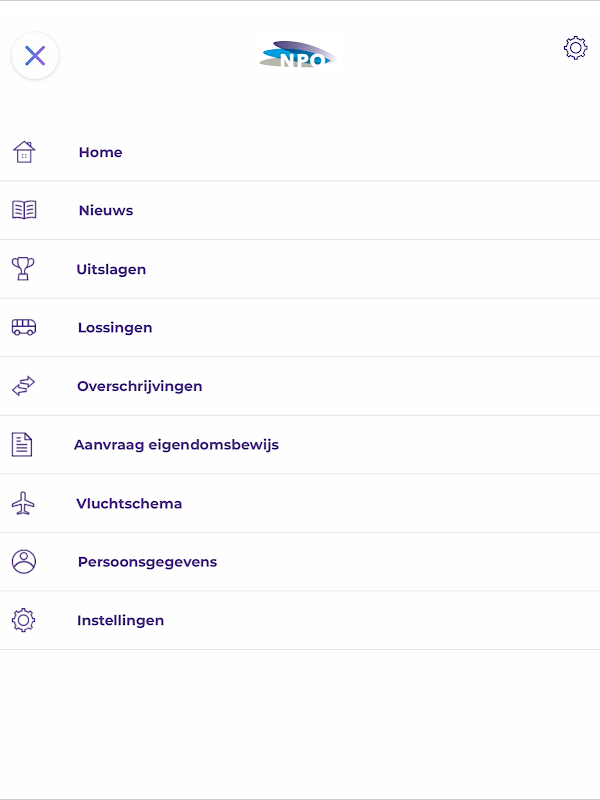600x800 pixels.
Task: Click the house icon beside Home
Action: pyautogui.click(x=24, y=152)
